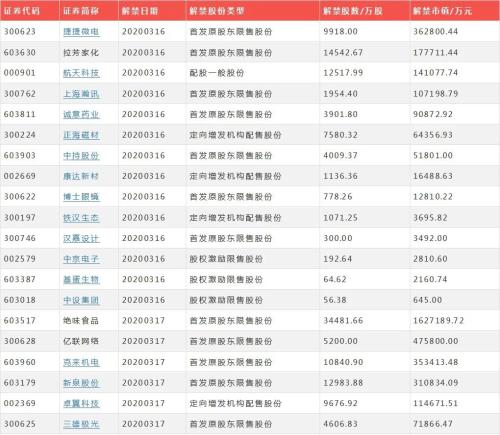Click the 解禁市值/万元 column header
The width and height of the screenshot is (500, 435).
(443, 11)
